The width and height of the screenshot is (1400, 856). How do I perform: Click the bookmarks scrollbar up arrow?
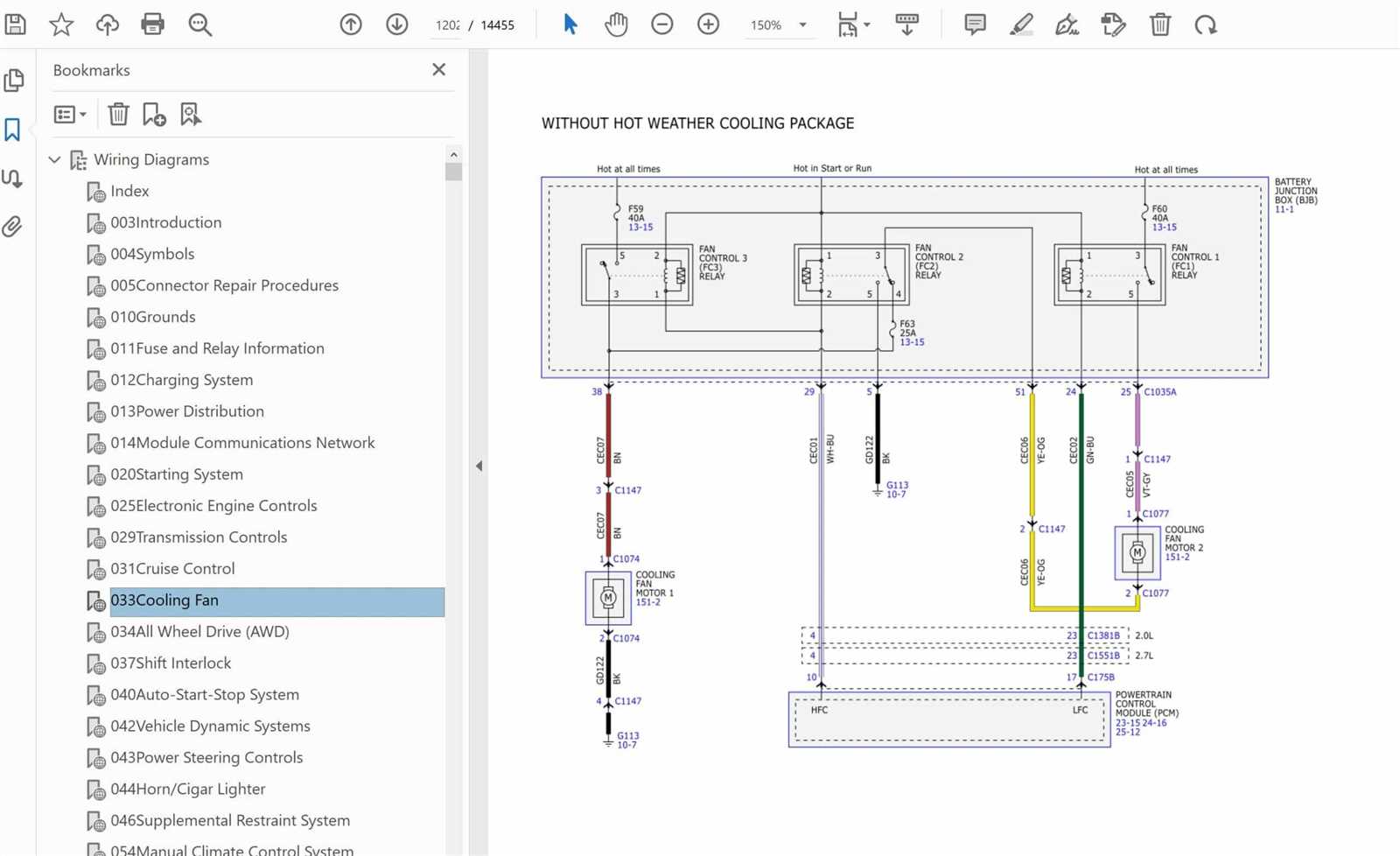pyautogui.click(x=453, y=154)
